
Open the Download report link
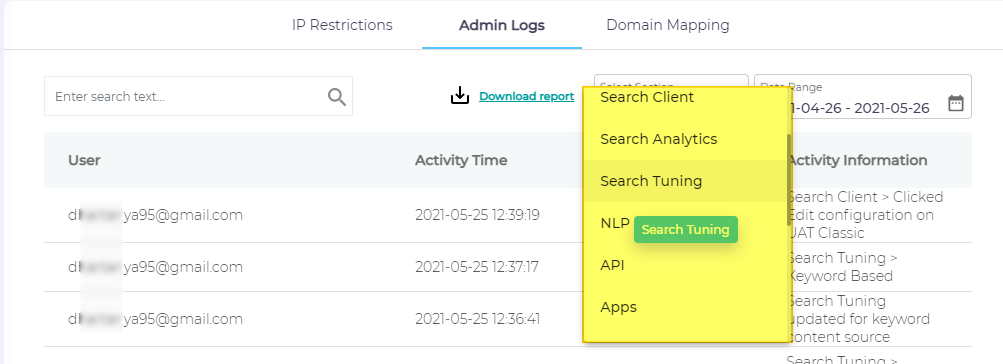click(x=526, y=96)
